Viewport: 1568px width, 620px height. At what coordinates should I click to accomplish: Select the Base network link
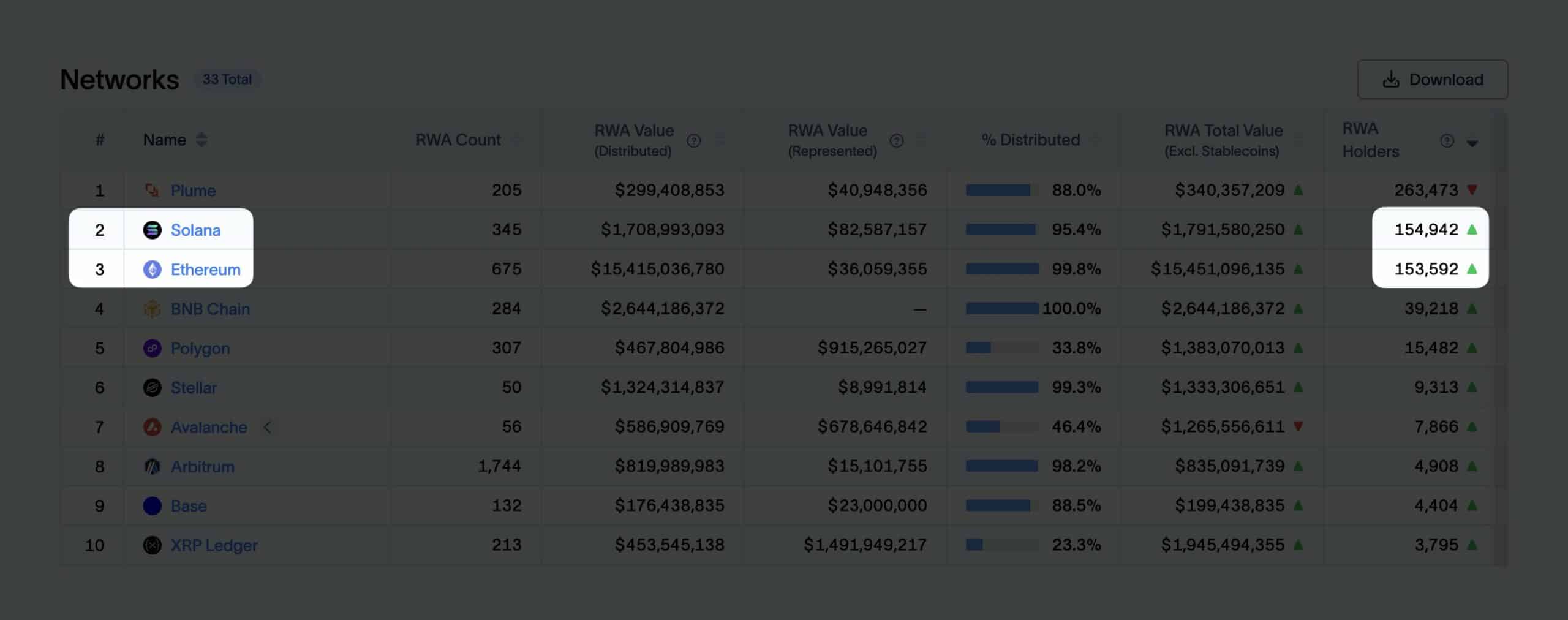click(x=188, y=505)
